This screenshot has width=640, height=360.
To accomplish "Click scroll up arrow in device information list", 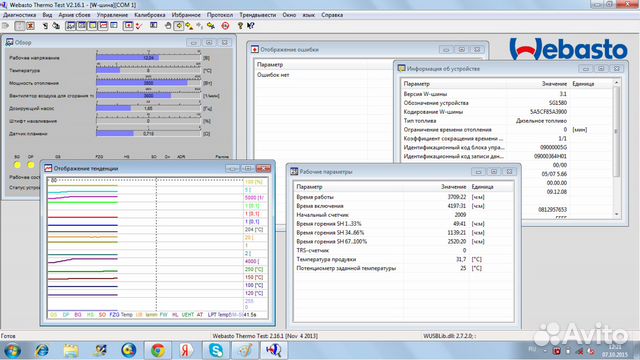I will click(616, 83).
